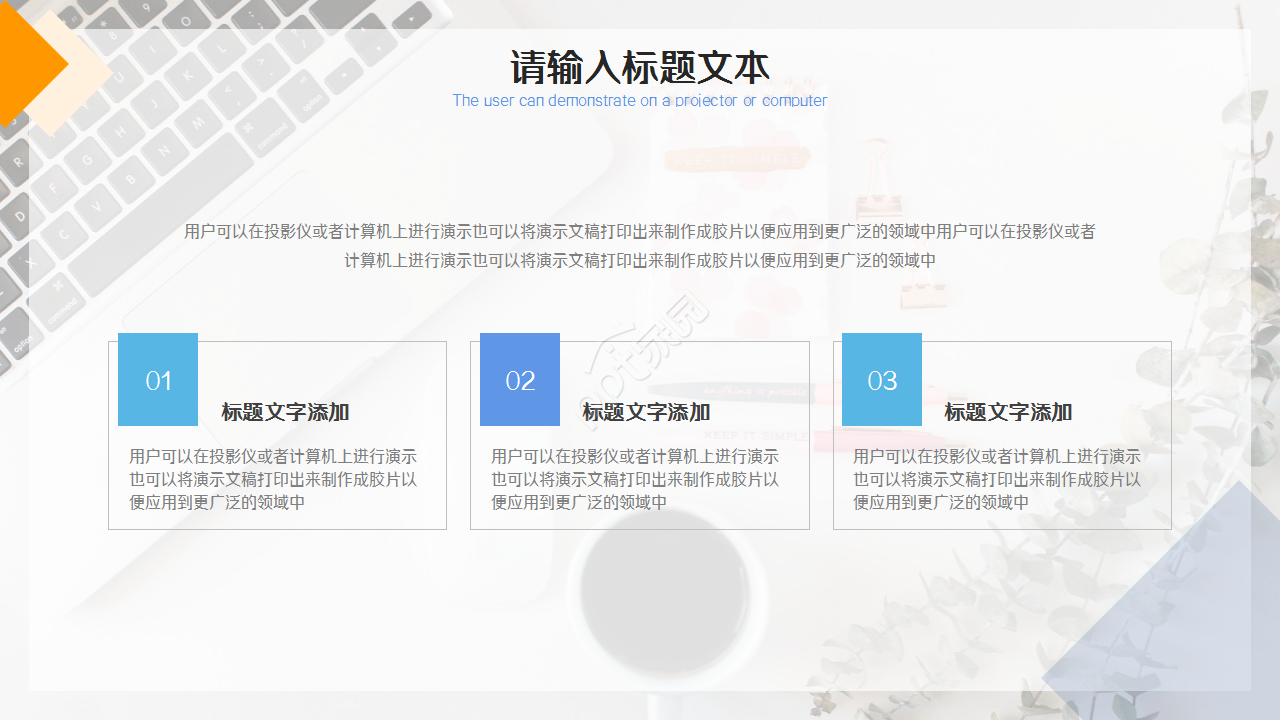This screenshot has height=720, width=1280.
Task: Select the paragraph text below the title
Action: click(x=640, y=245)
